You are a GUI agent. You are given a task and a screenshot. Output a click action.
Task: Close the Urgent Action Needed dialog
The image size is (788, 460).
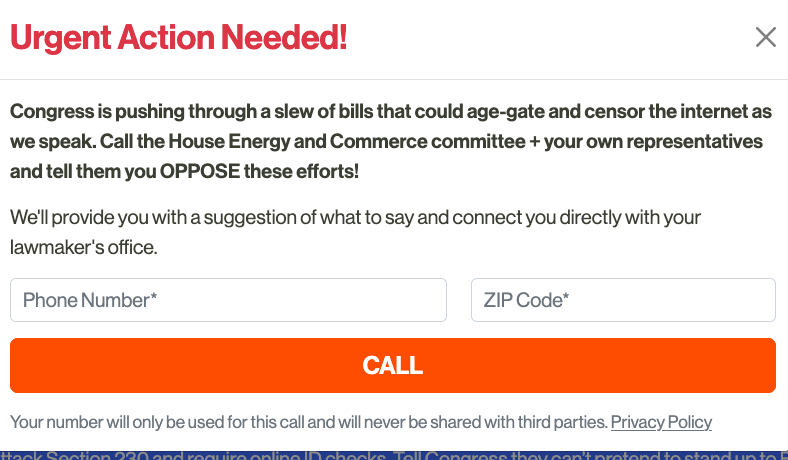pyautogui.click(x=765, y=38)
